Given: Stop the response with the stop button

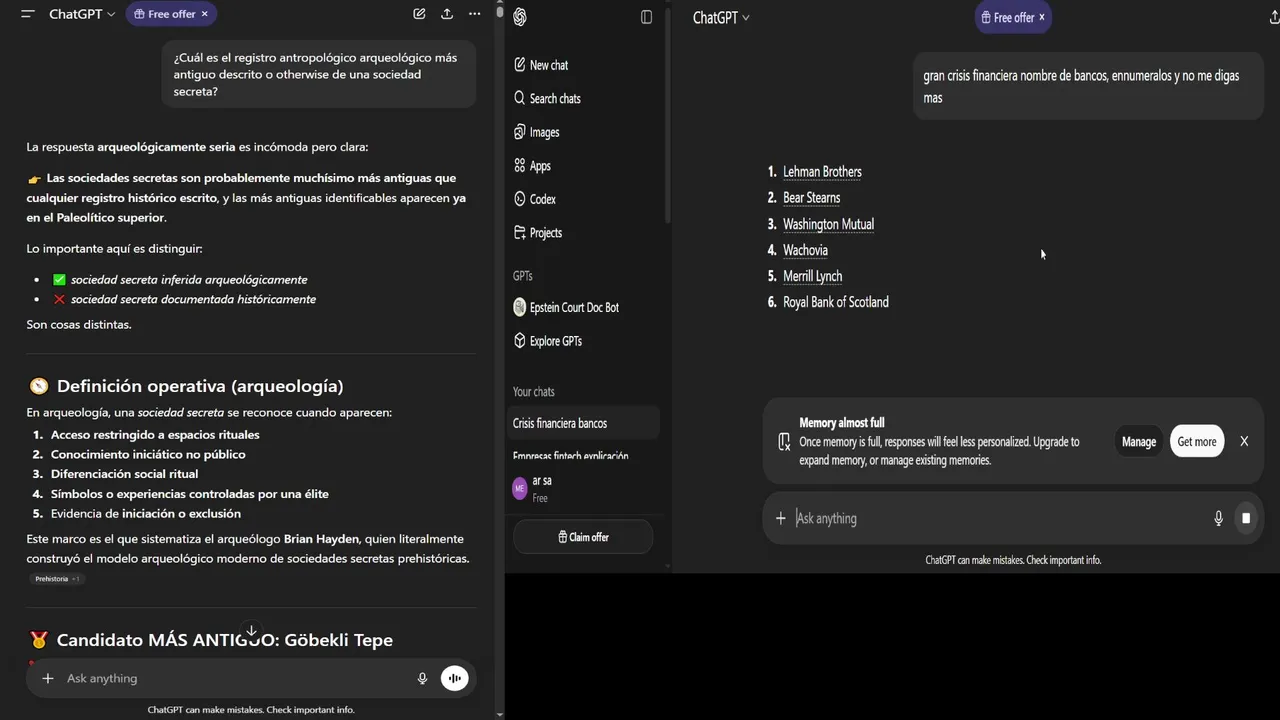Looking at the screenshot, I should click(x=1246, y=518).
